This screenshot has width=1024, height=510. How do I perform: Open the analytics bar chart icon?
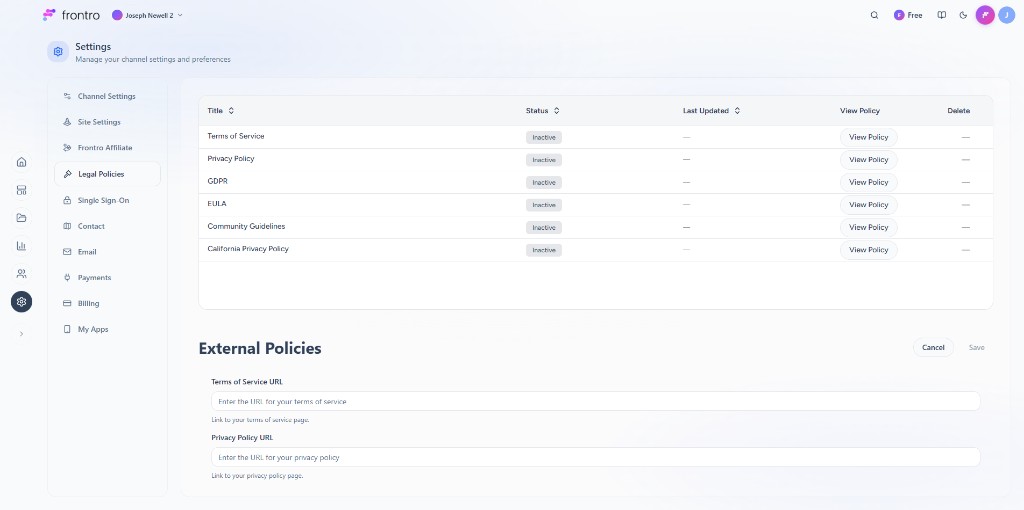pos(22,246)
